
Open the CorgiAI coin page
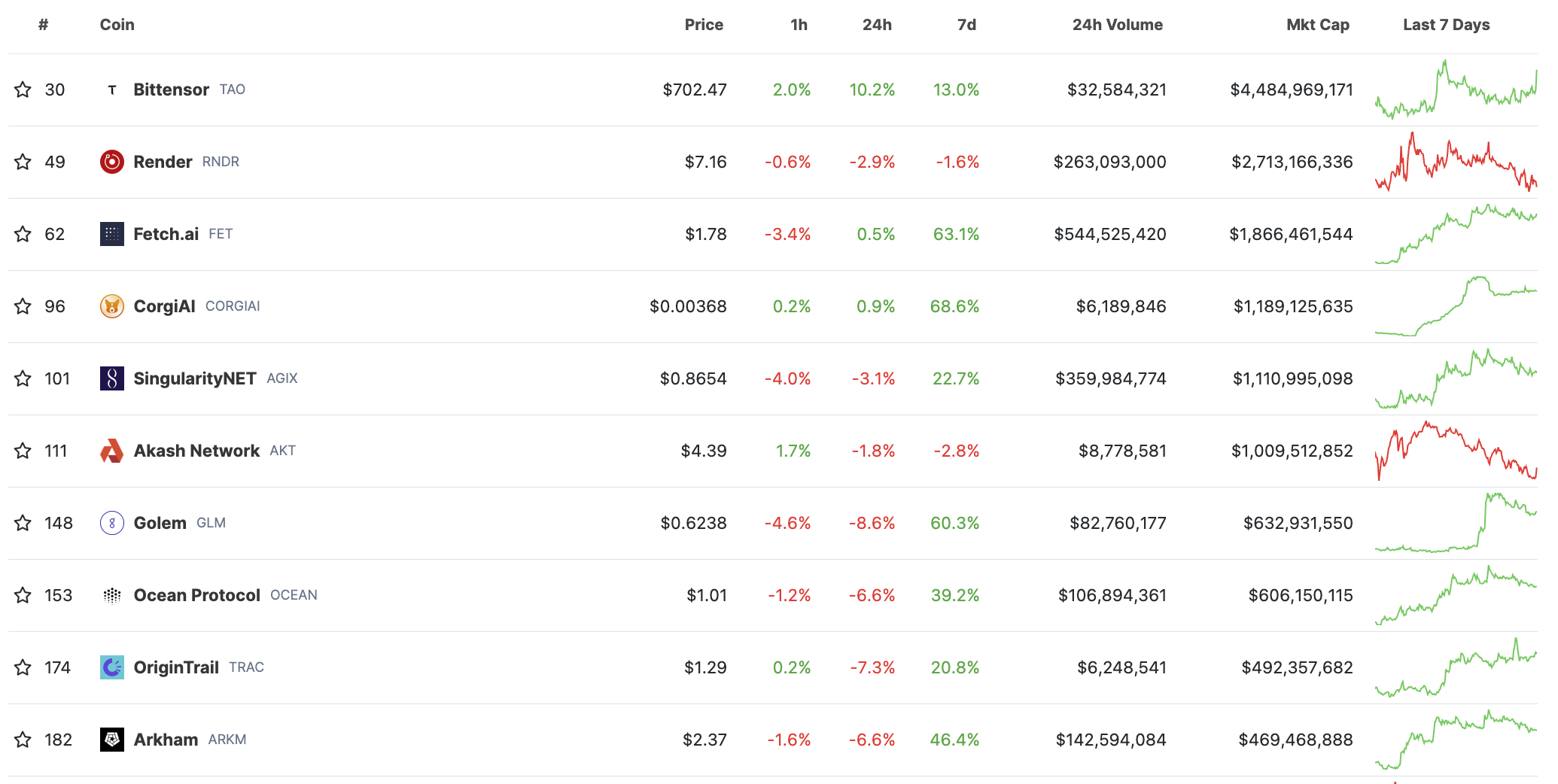pyautogui.click(x=164, y=306)
